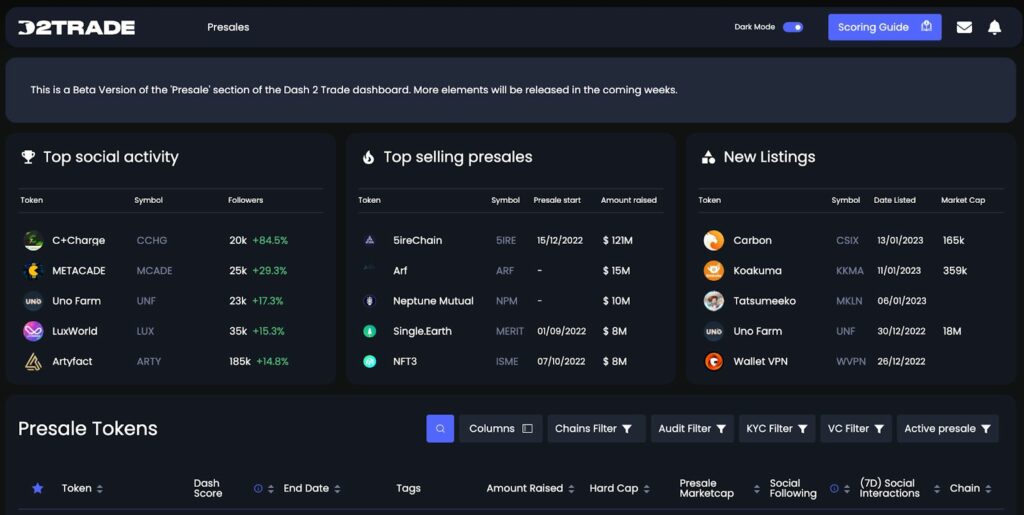
Task: Open the notifications bell icon
Action: coord(994,27)
